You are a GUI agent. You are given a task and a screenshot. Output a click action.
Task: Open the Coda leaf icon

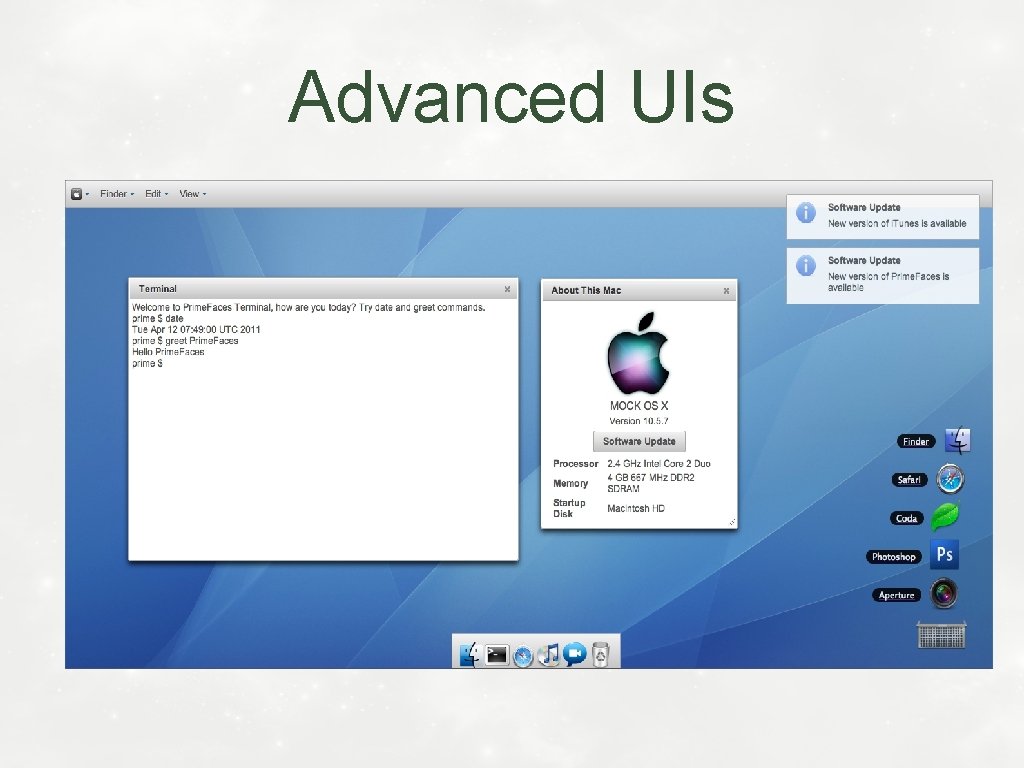point(944,517)
